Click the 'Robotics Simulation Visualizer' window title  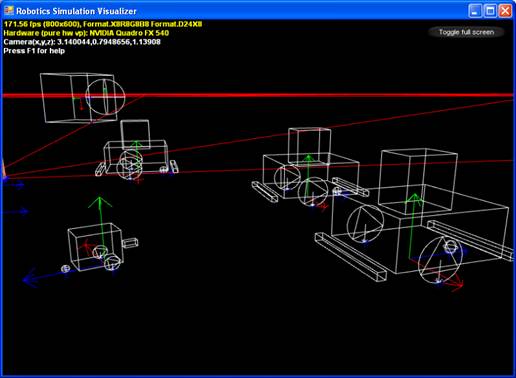(76, 11)
